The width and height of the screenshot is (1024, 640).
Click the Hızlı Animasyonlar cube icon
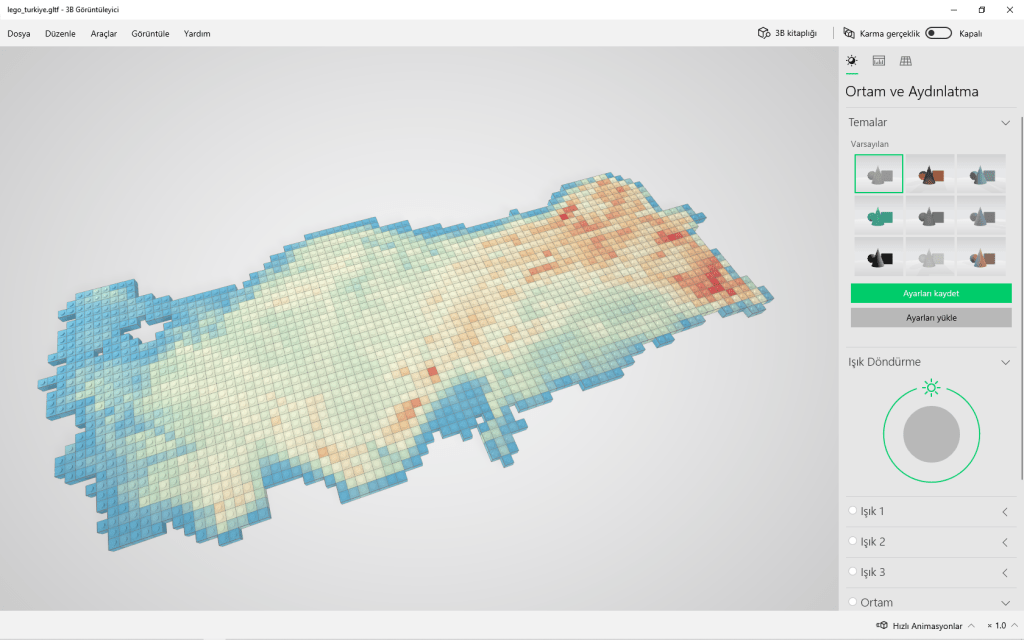click(882, 625)
